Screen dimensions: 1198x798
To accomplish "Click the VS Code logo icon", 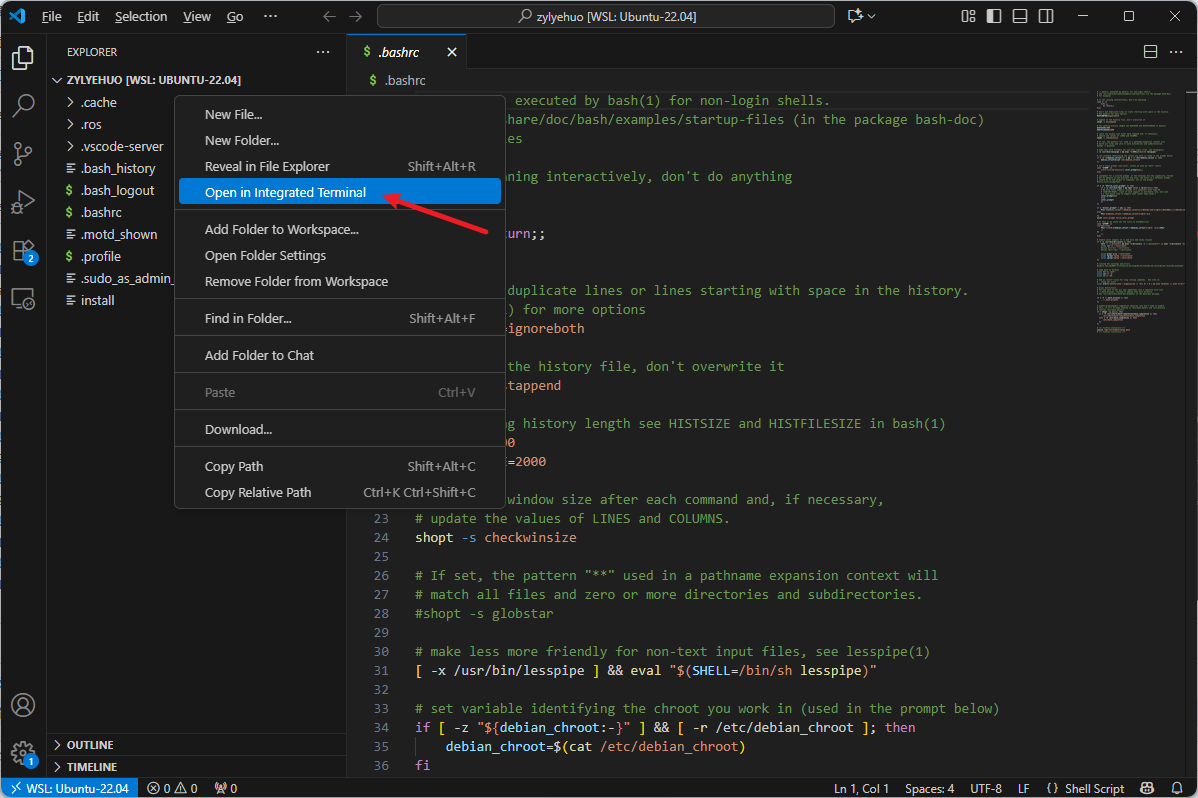I will [17, 16].
